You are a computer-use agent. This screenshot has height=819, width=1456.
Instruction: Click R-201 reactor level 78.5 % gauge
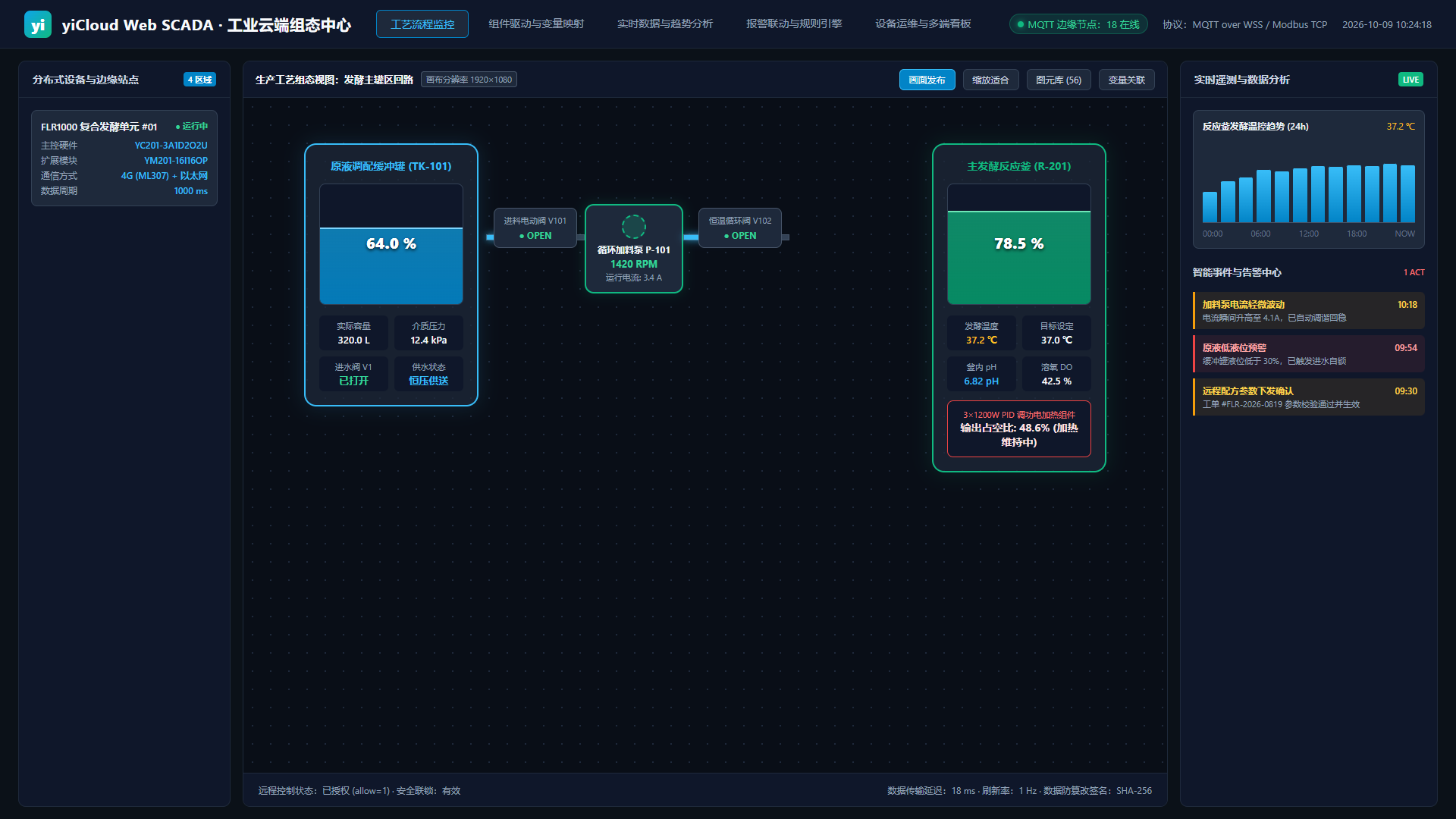click(1019, 244)
